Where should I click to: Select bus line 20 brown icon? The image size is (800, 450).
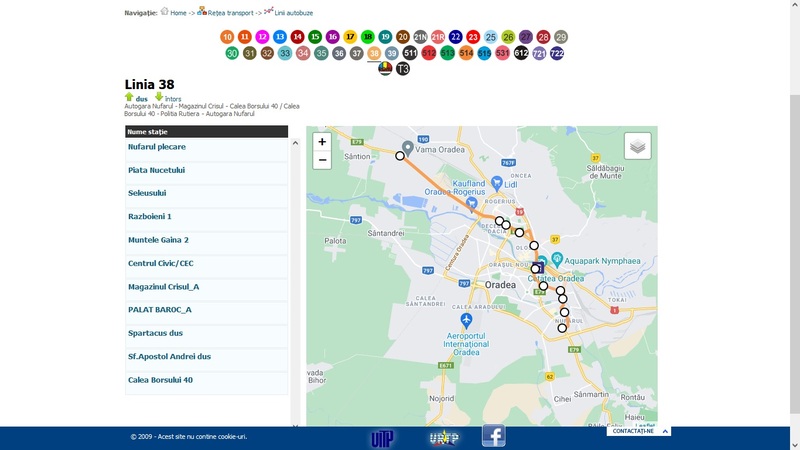pos(403,37)
